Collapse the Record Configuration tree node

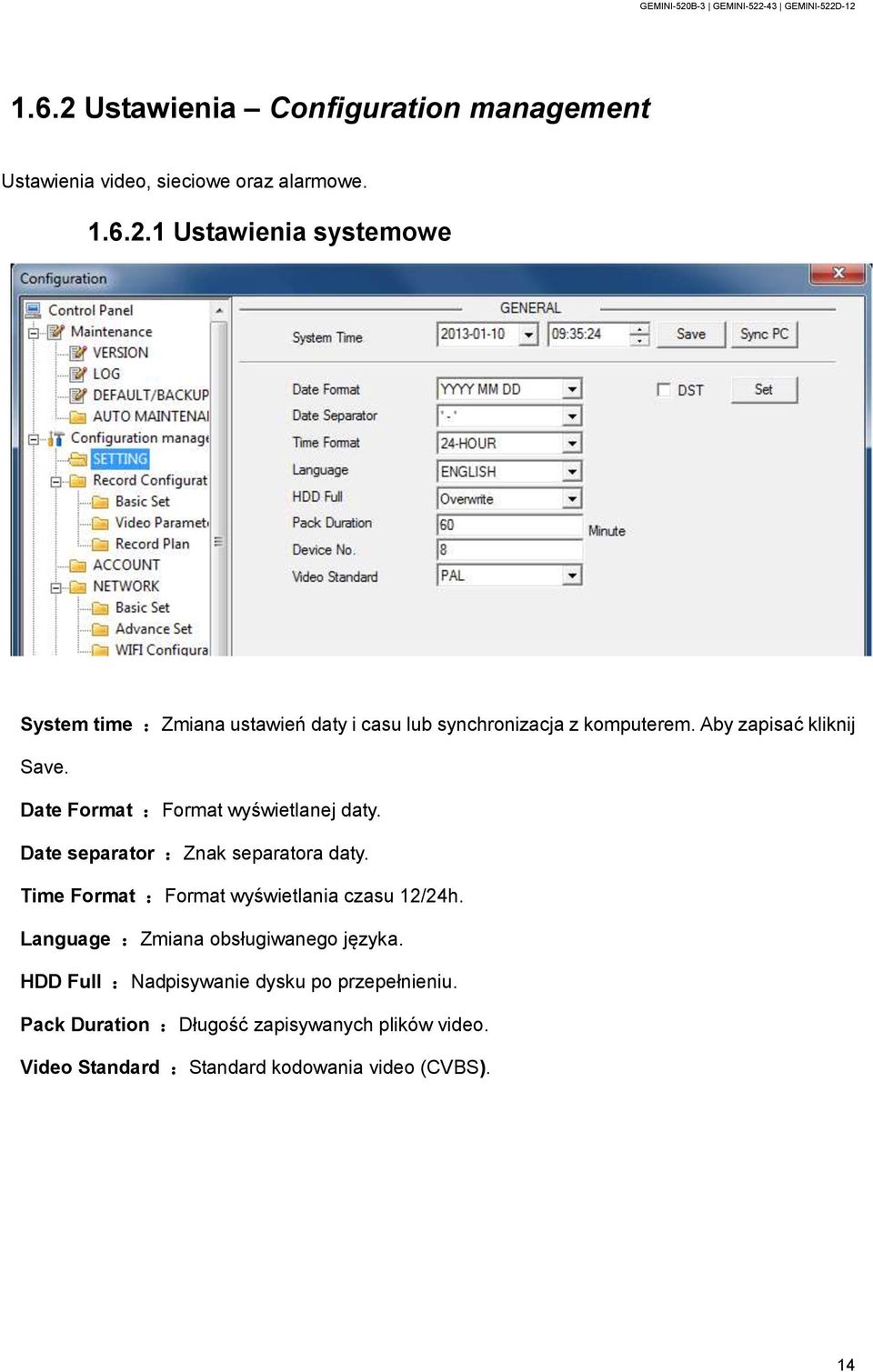coord(55,481)
